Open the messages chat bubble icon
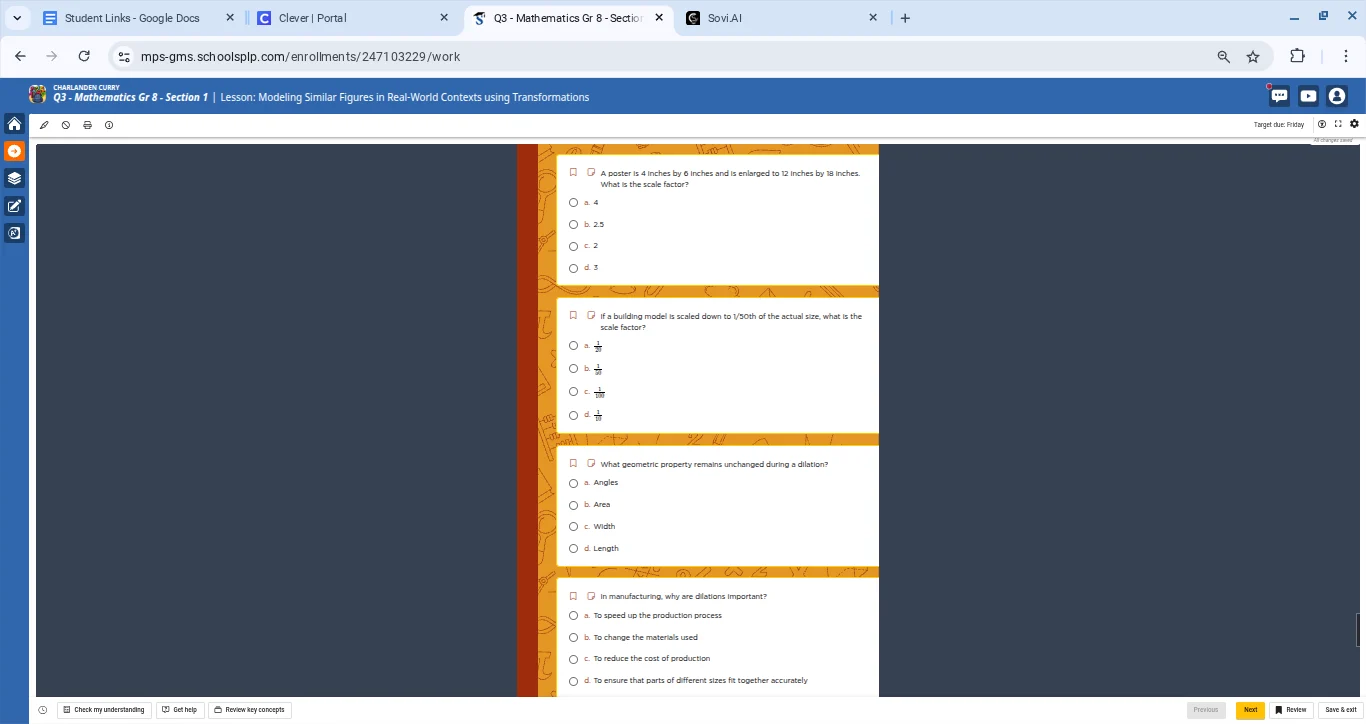The image size is (1366, 724). click(1279, 96)
